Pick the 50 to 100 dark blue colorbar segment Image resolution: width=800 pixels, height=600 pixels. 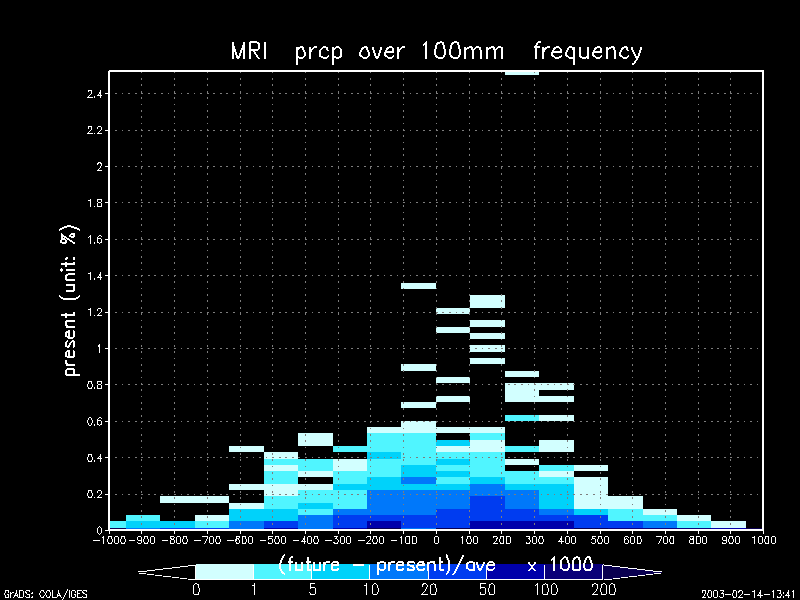click(x=515, y=571)
